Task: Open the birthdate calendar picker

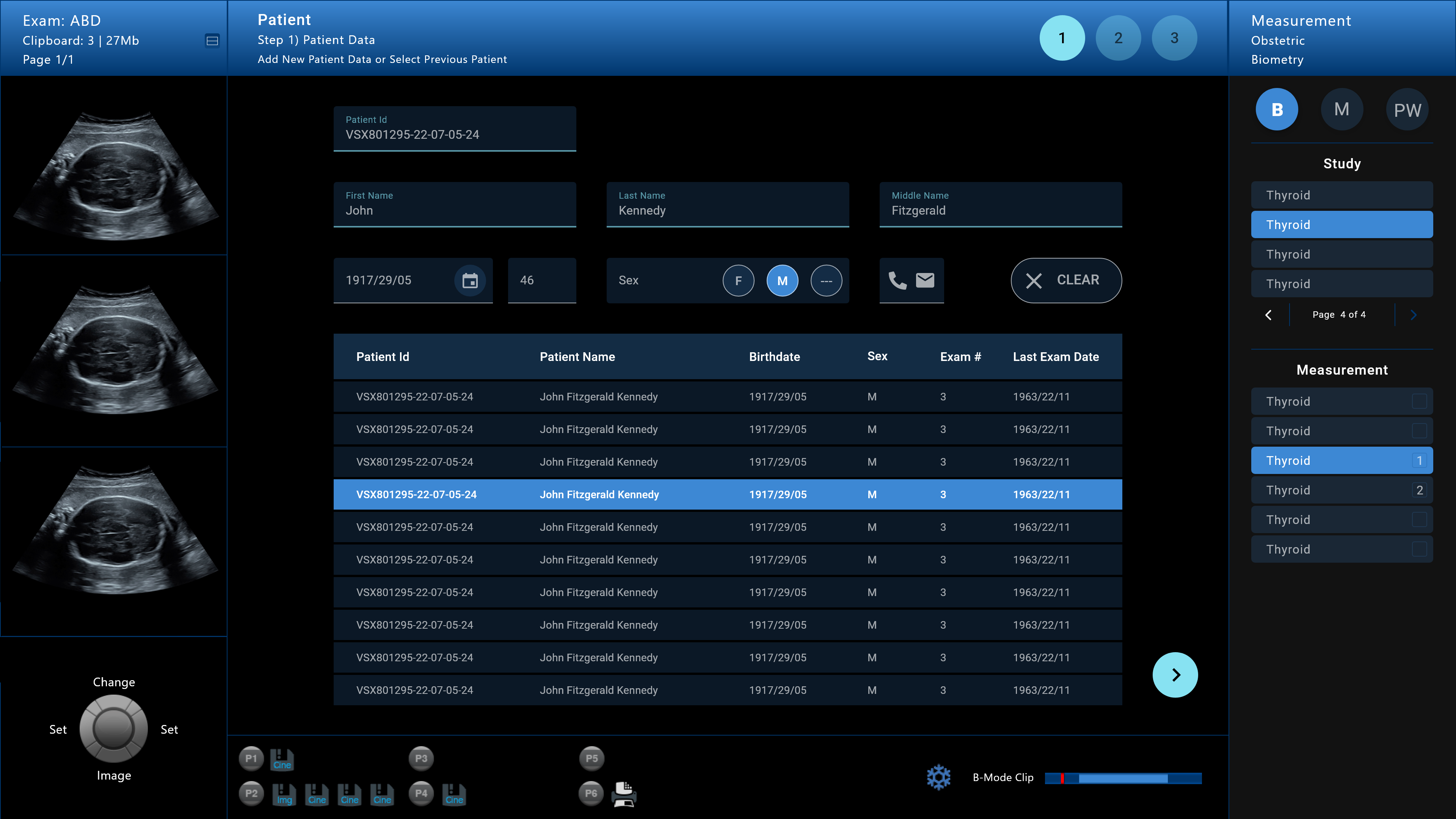Action: 470,280
